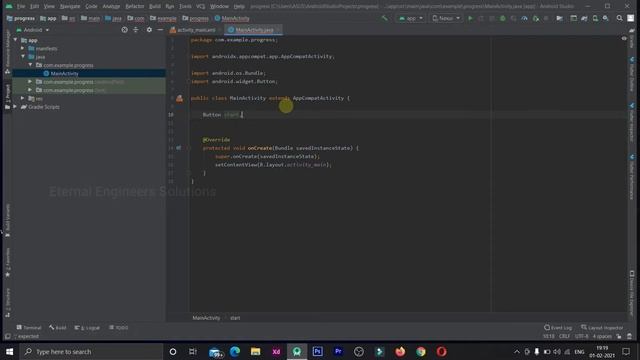Click Select Opened File target icon
This screenshot has height=360, width=640.
(x=124, y=30)
